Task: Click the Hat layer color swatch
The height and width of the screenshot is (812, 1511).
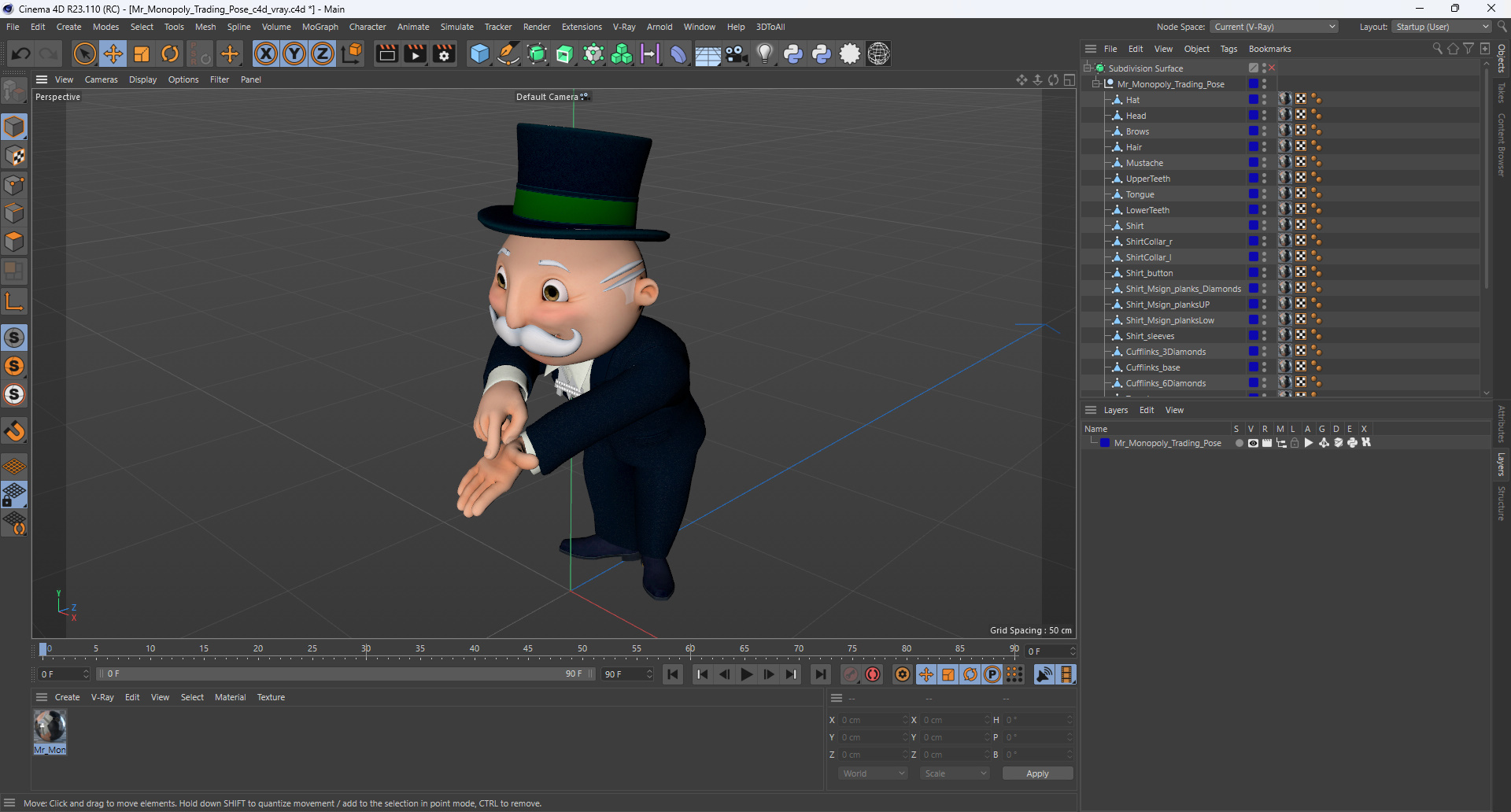Action: click(x=1254, y=100)
